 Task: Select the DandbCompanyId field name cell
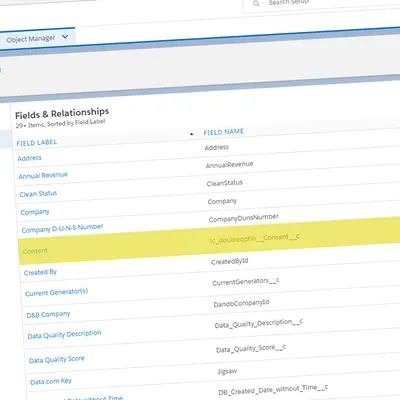pyautogui.click(x=241, y=304)
